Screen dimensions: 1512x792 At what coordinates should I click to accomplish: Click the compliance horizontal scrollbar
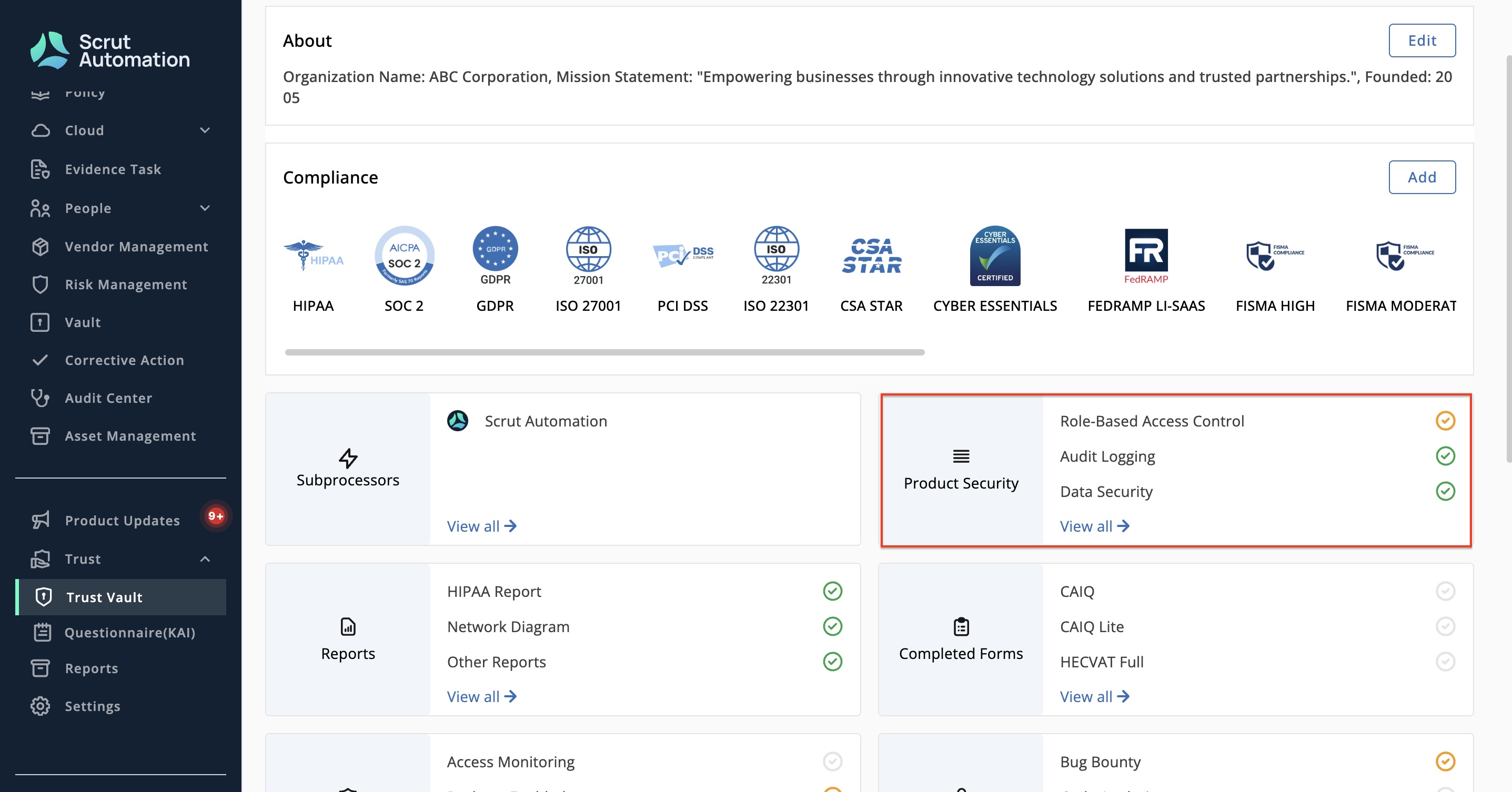(604, 352)
